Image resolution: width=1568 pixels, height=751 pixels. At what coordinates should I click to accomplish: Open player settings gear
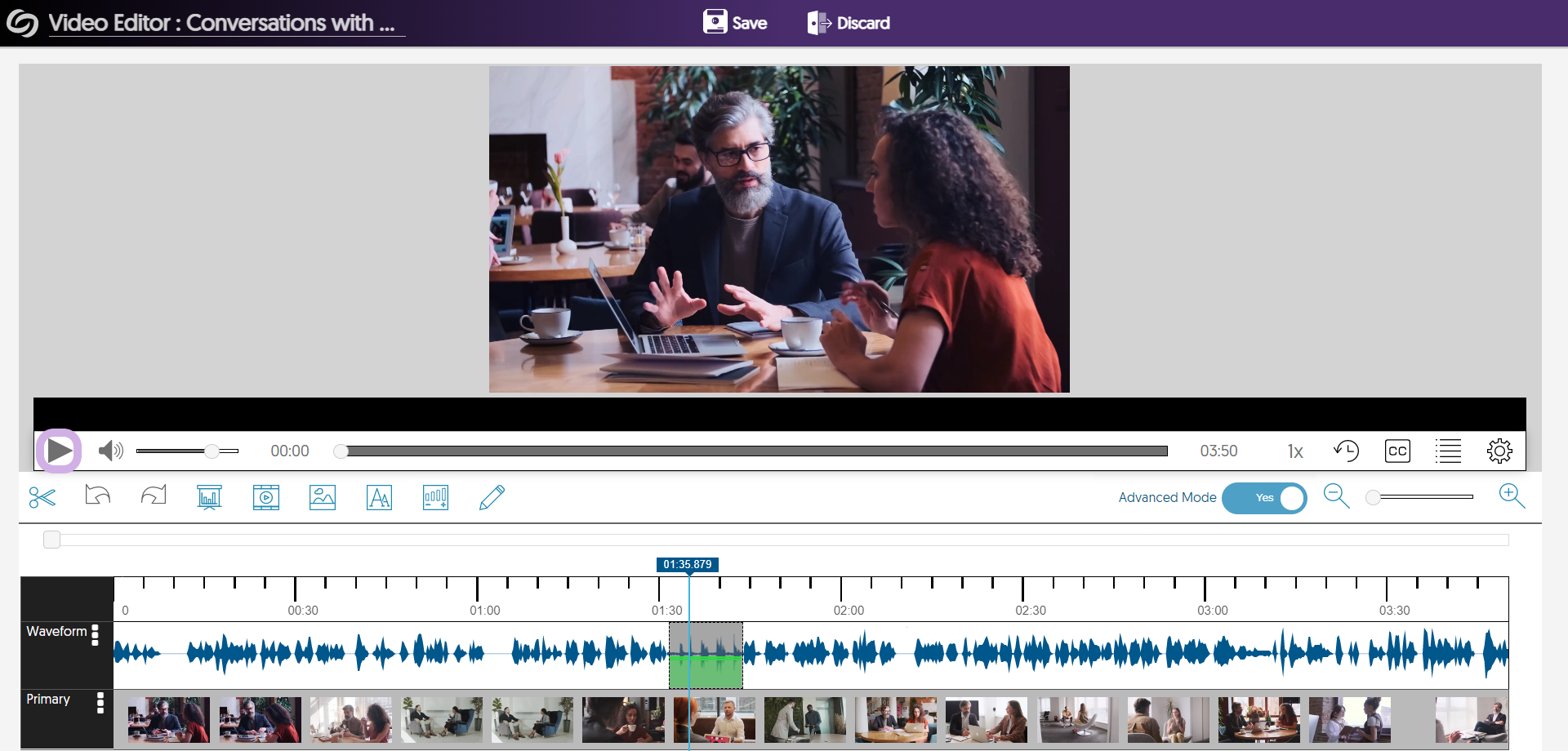coord(1499,451)
